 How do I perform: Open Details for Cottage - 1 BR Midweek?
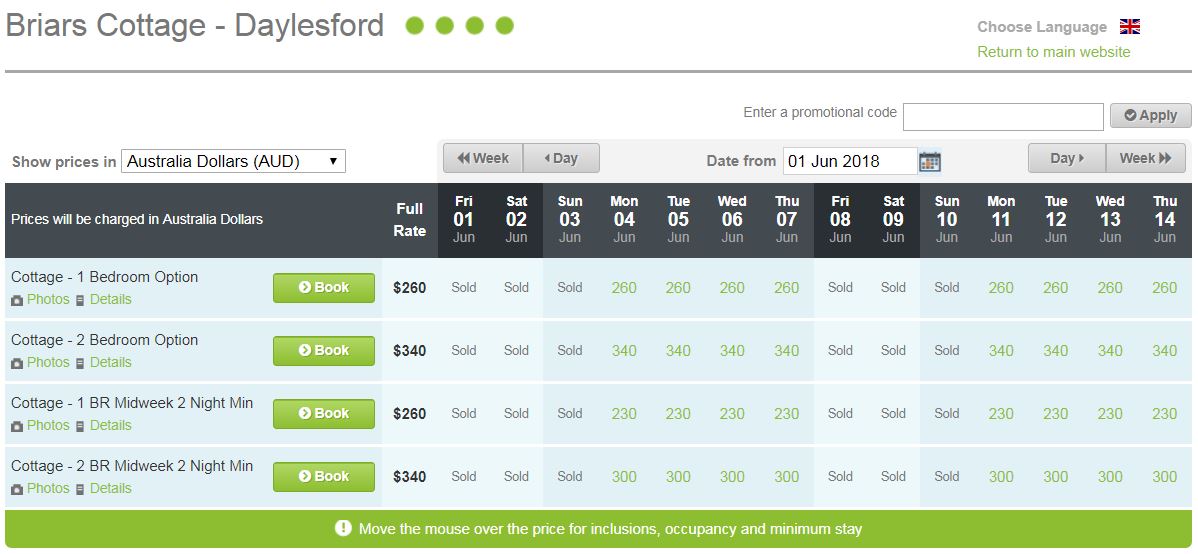pyautogui.click(x=111, y=426)
